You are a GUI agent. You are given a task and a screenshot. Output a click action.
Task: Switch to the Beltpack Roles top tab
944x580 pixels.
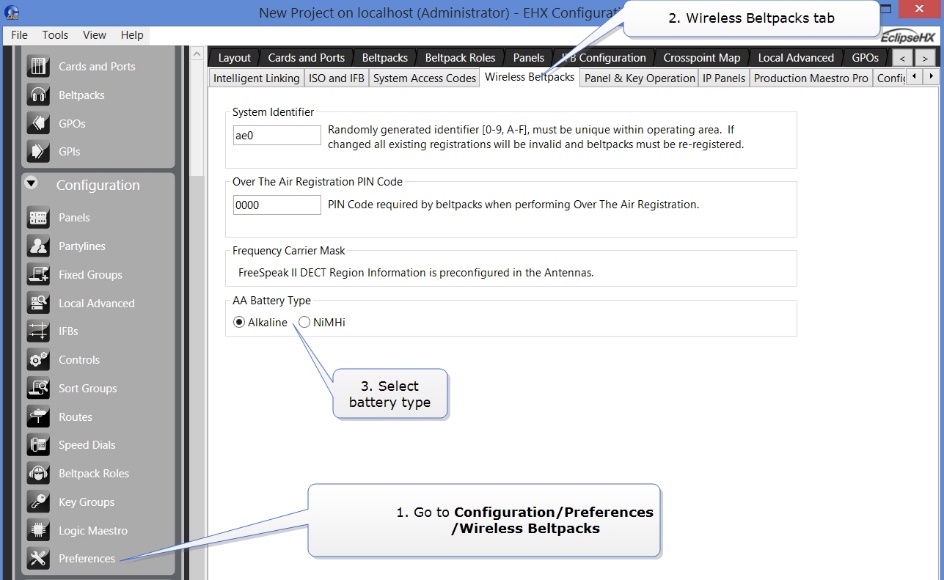pos(460,58)
